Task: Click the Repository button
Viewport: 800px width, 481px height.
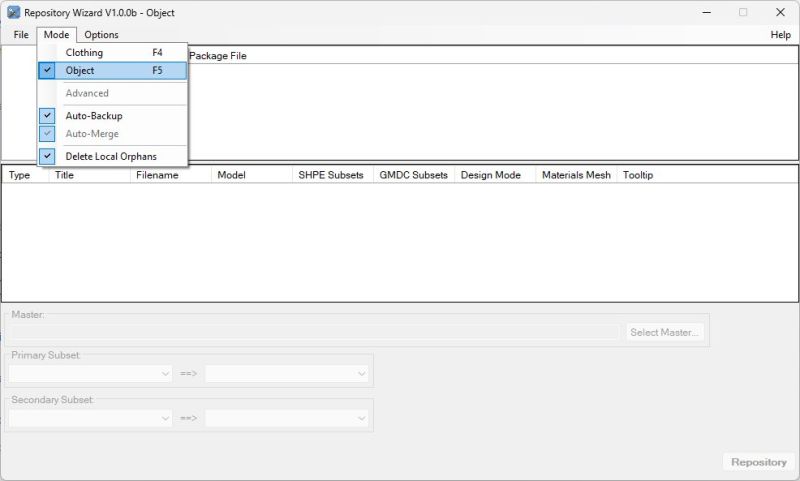Action: [759, 462]
